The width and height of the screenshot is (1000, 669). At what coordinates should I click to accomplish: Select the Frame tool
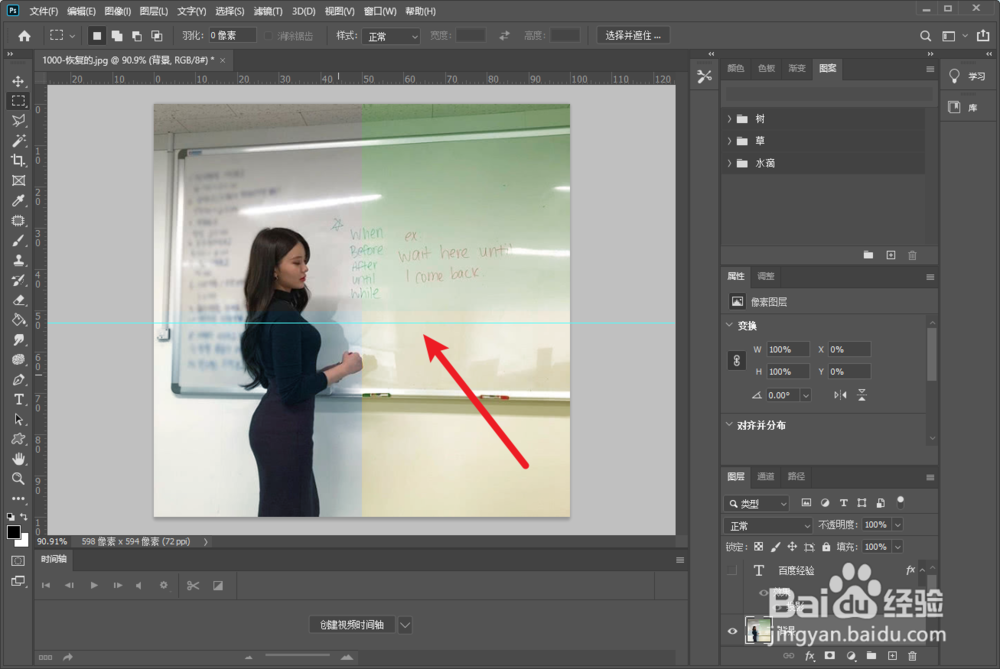pyautogui.click(x=18, y=180)
